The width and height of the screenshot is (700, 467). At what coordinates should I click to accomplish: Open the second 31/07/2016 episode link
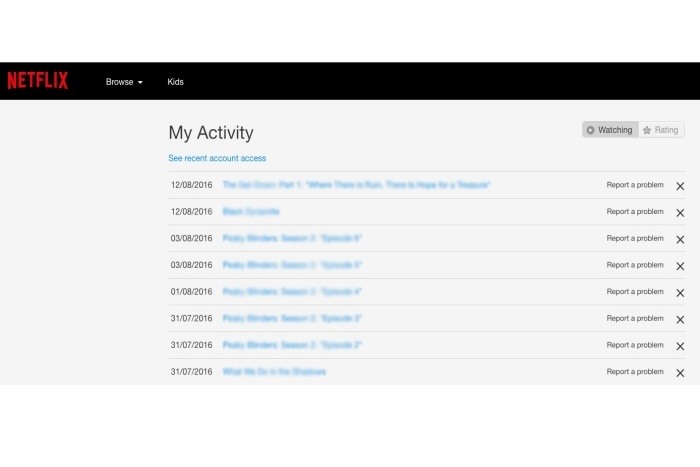click(292, 345)
